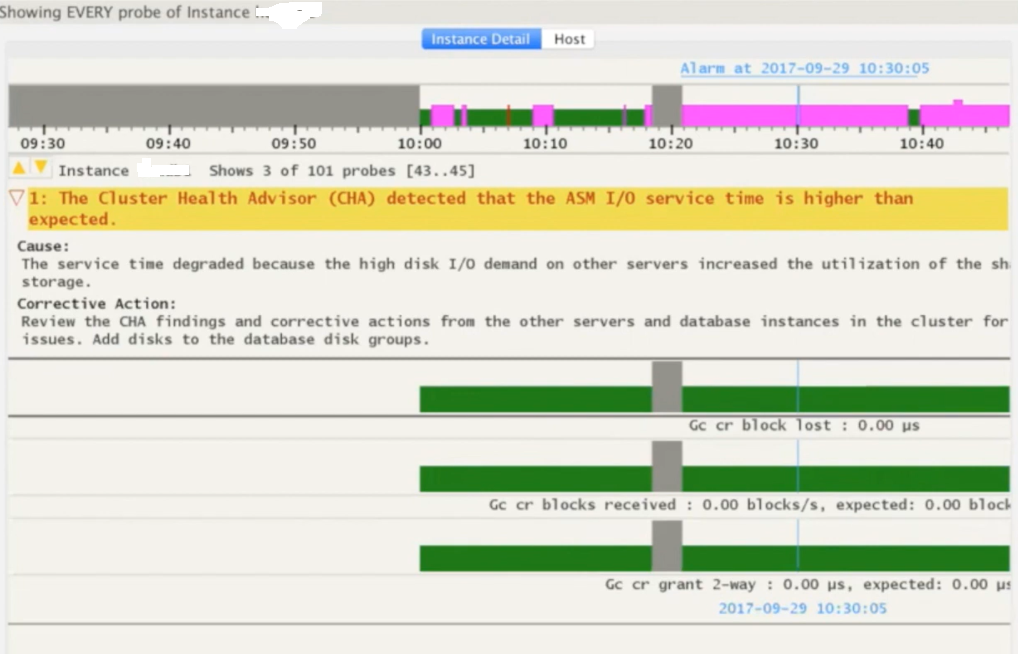Click the magenta segment near 10:10 on timeline
The height and width of the screenshot is (654, 1018).
[543, 115]
